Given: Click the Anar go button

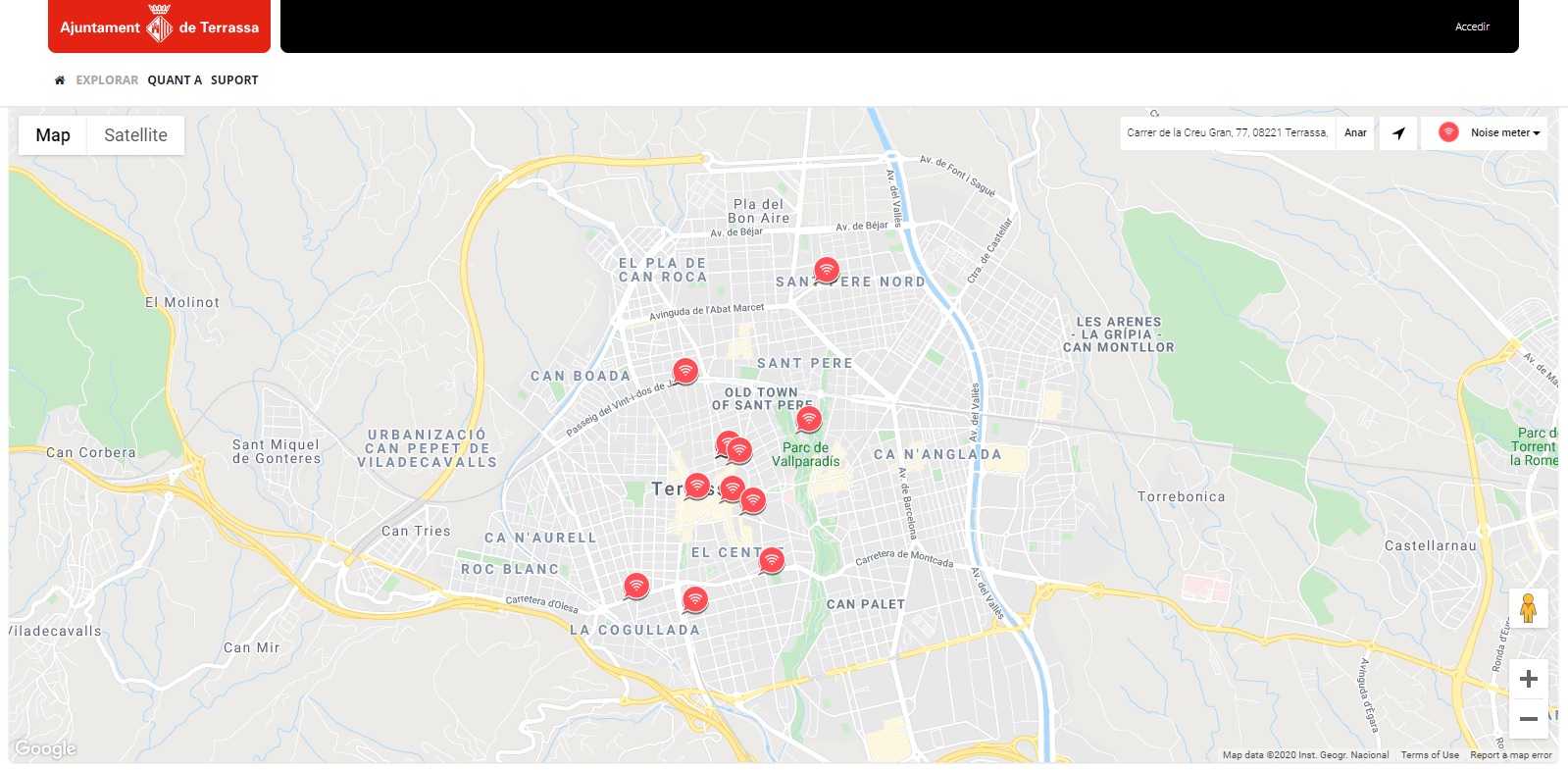Looking at the screenshot, I should (1355, 132).
